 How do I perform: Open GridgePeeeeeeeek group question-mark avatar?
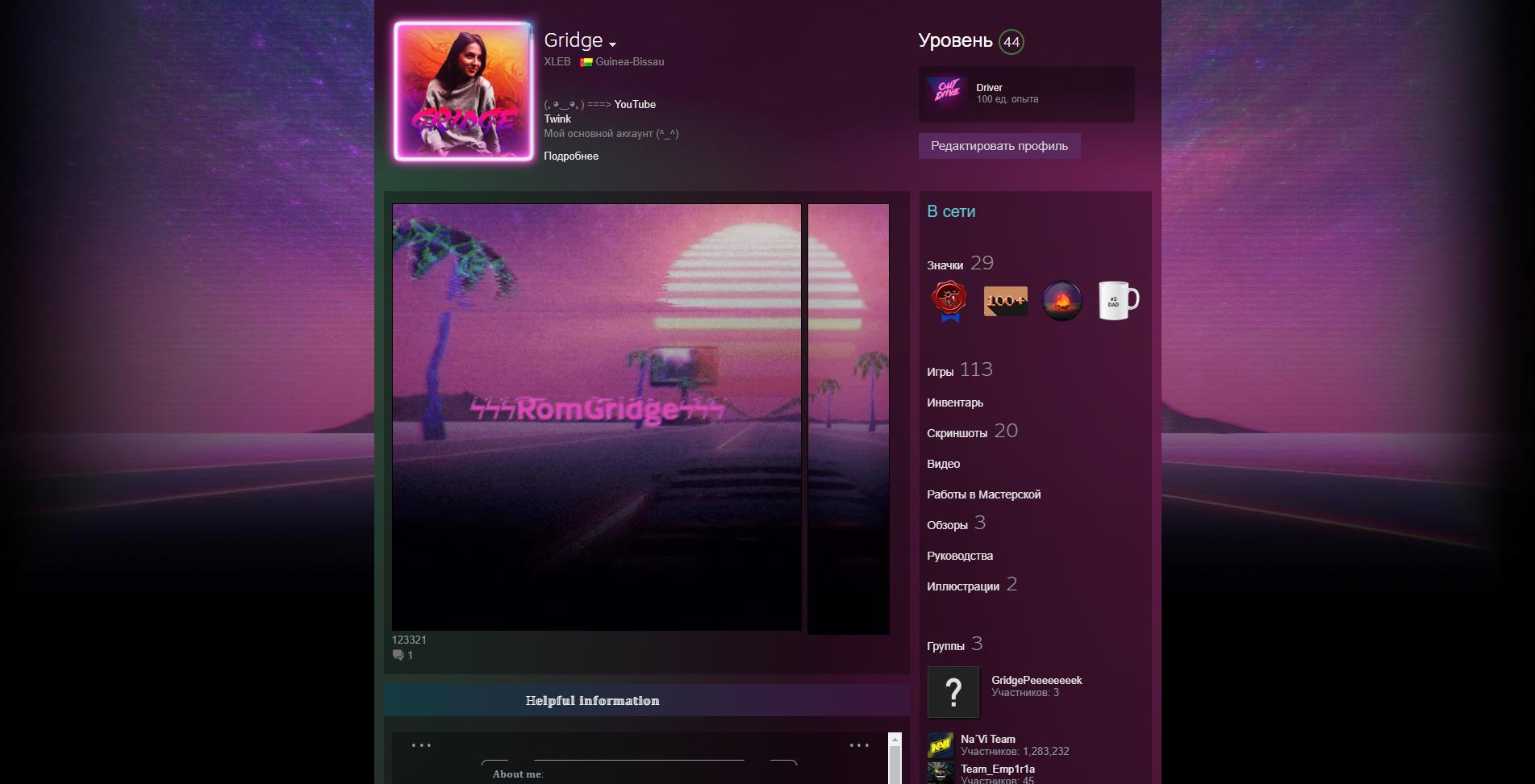click(x=953, y=692)
